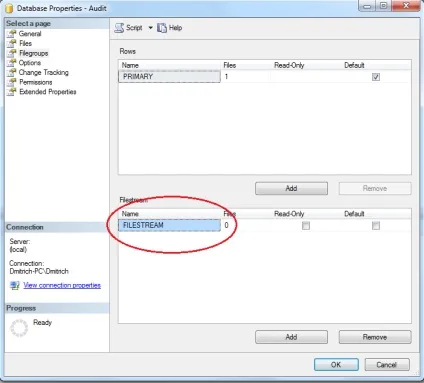The image size is (424, 383).
Task: Minimize the Database Properties window
Action: (x=367, y=6)
